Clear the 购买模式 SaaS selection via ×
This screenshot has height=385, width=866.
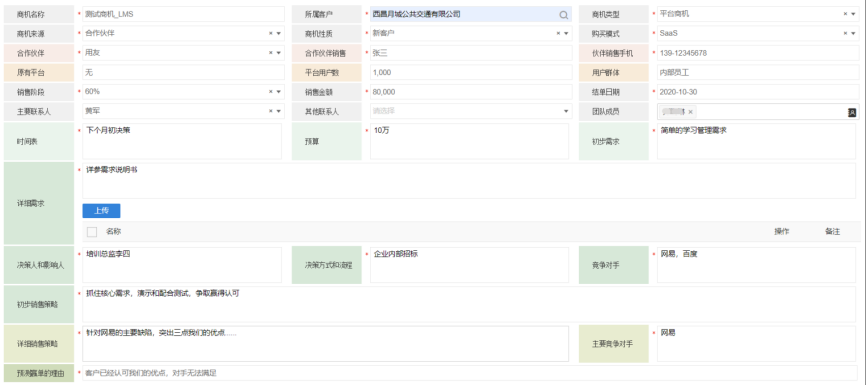coord(846,34)
